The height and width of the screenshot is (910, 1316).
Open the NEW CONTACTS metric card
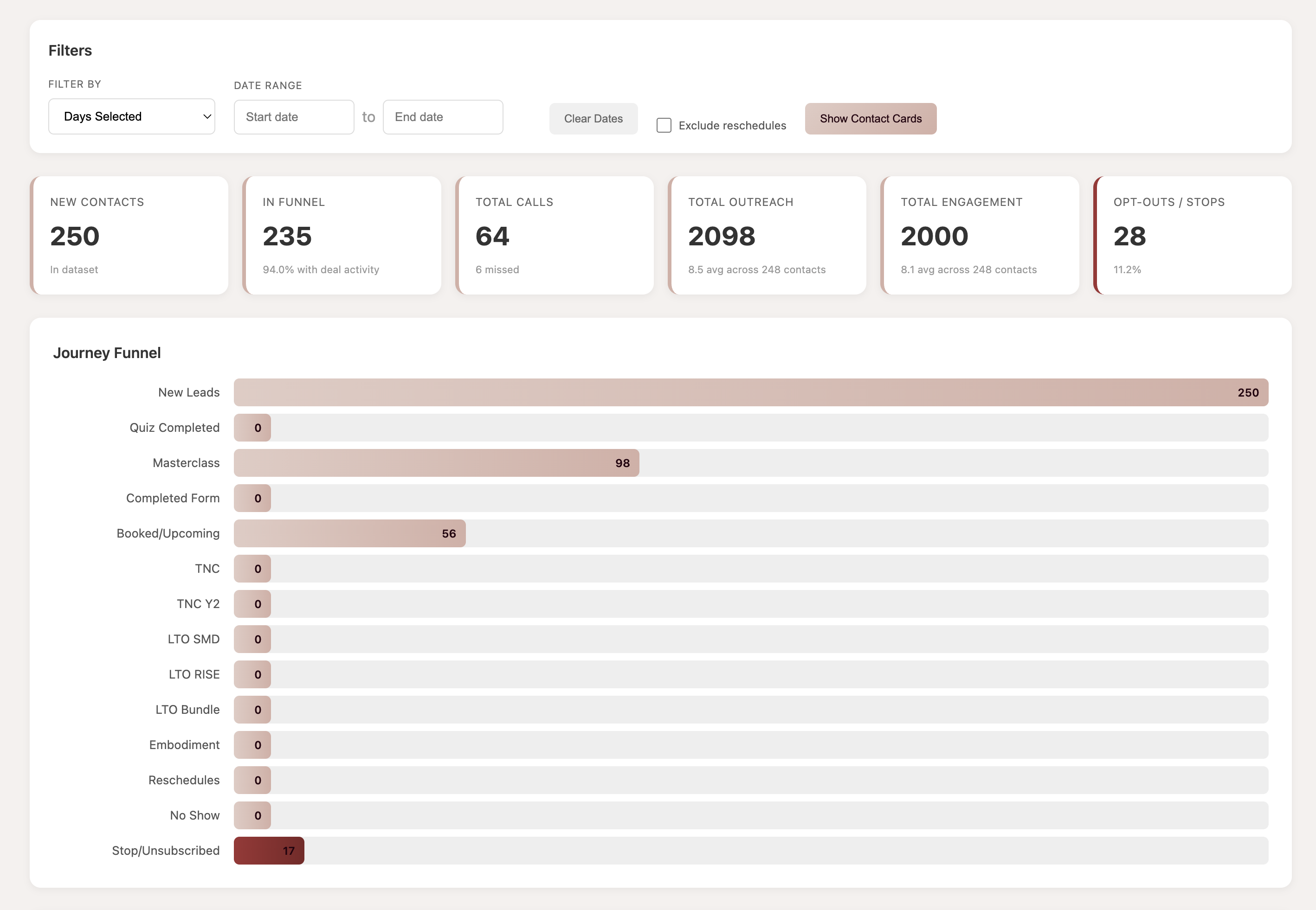tap(129, 235)
